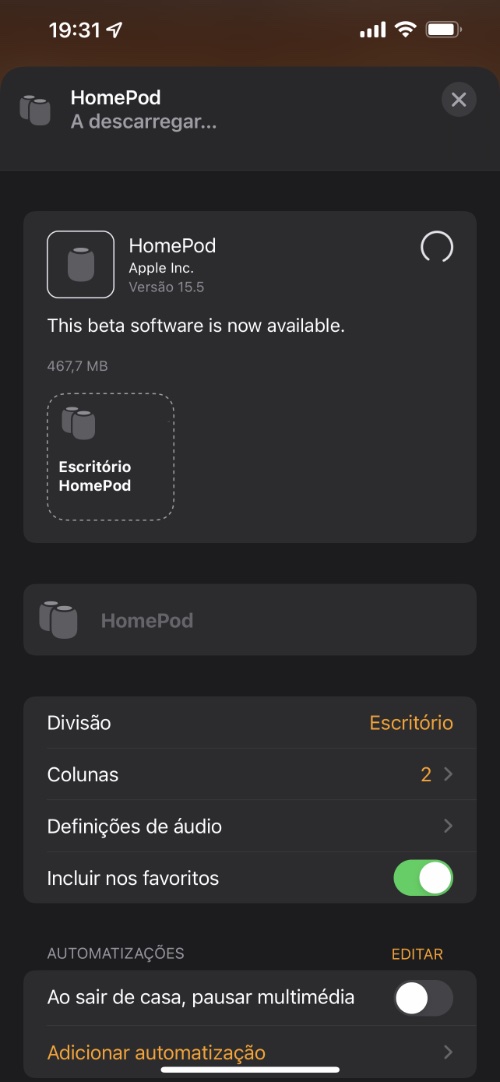This screenshot has height=1082, width=500.
Task: Close the HomePod settings sheet
Action: tap(459, 100)
